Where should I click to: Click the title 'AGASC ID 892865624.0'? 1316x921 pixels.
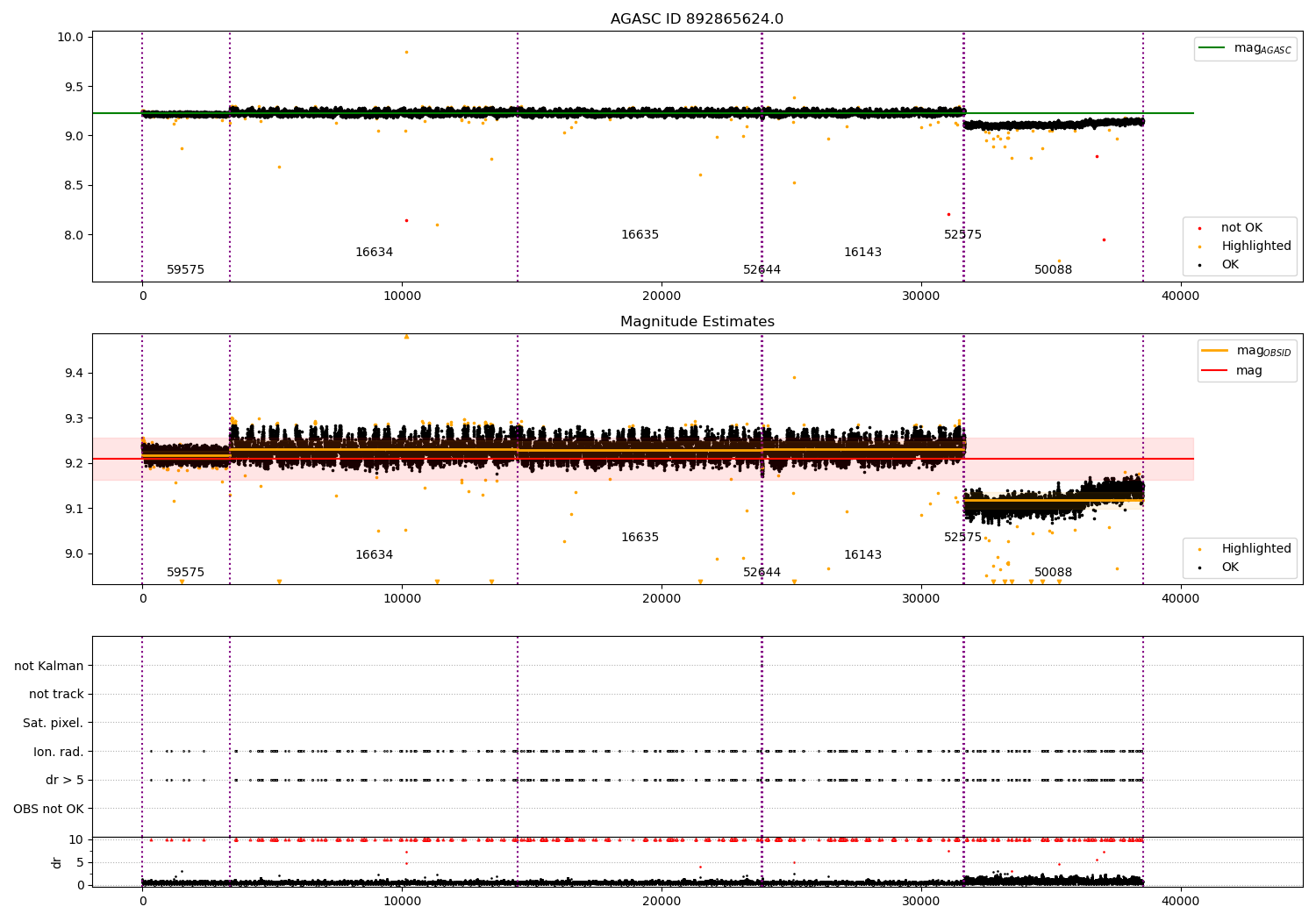point(697,19)
